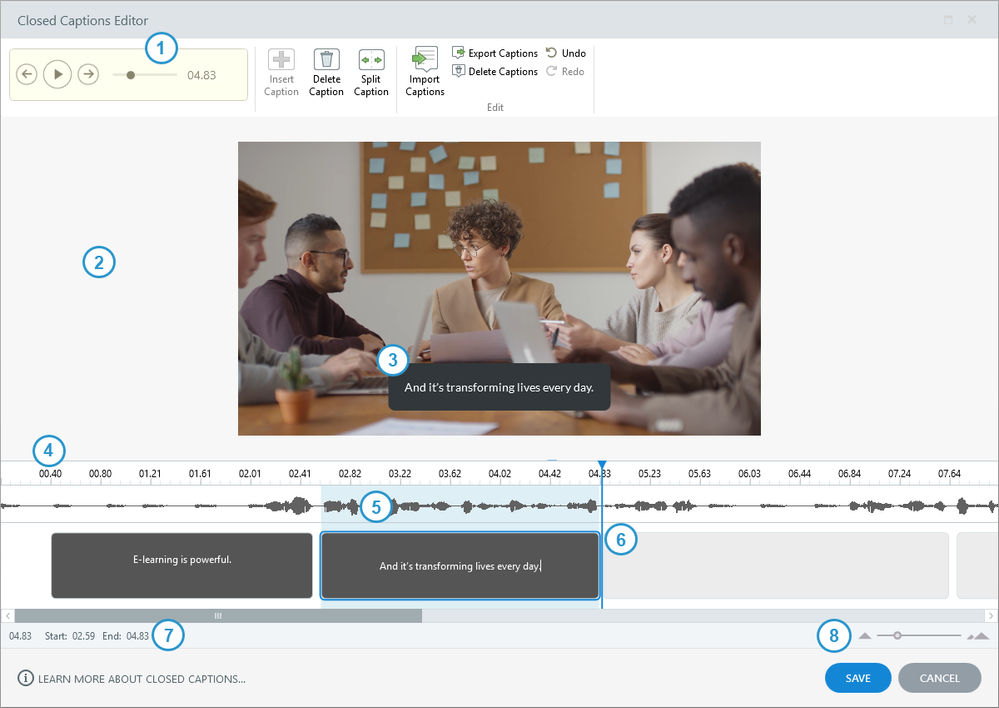This screenshot has width=999, height=708.
Task: Save the closed captions
Action: (x=857, y=678)
